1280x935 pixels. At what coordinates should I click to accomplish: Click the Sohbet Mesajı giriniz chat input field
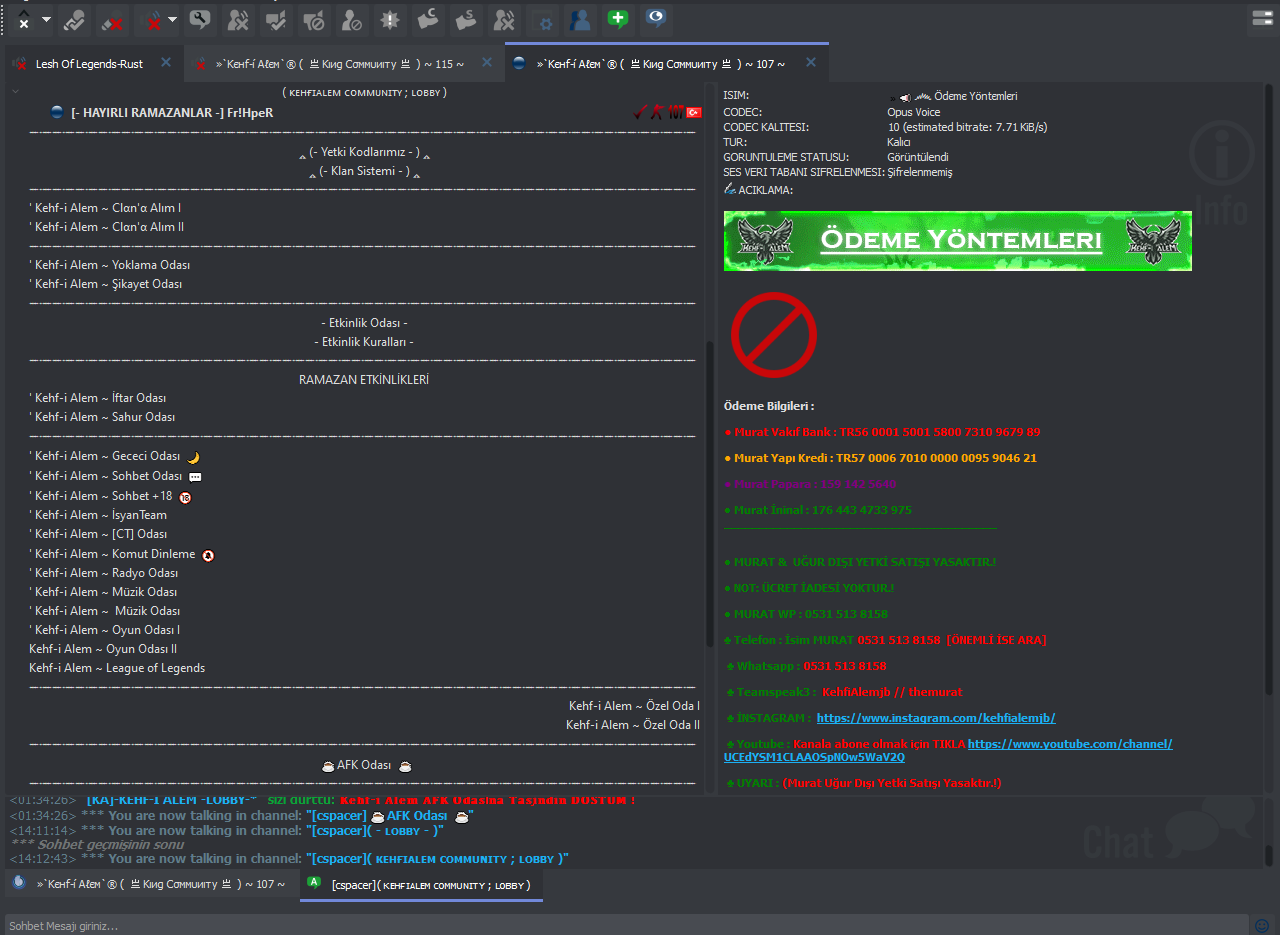[627, 925]
